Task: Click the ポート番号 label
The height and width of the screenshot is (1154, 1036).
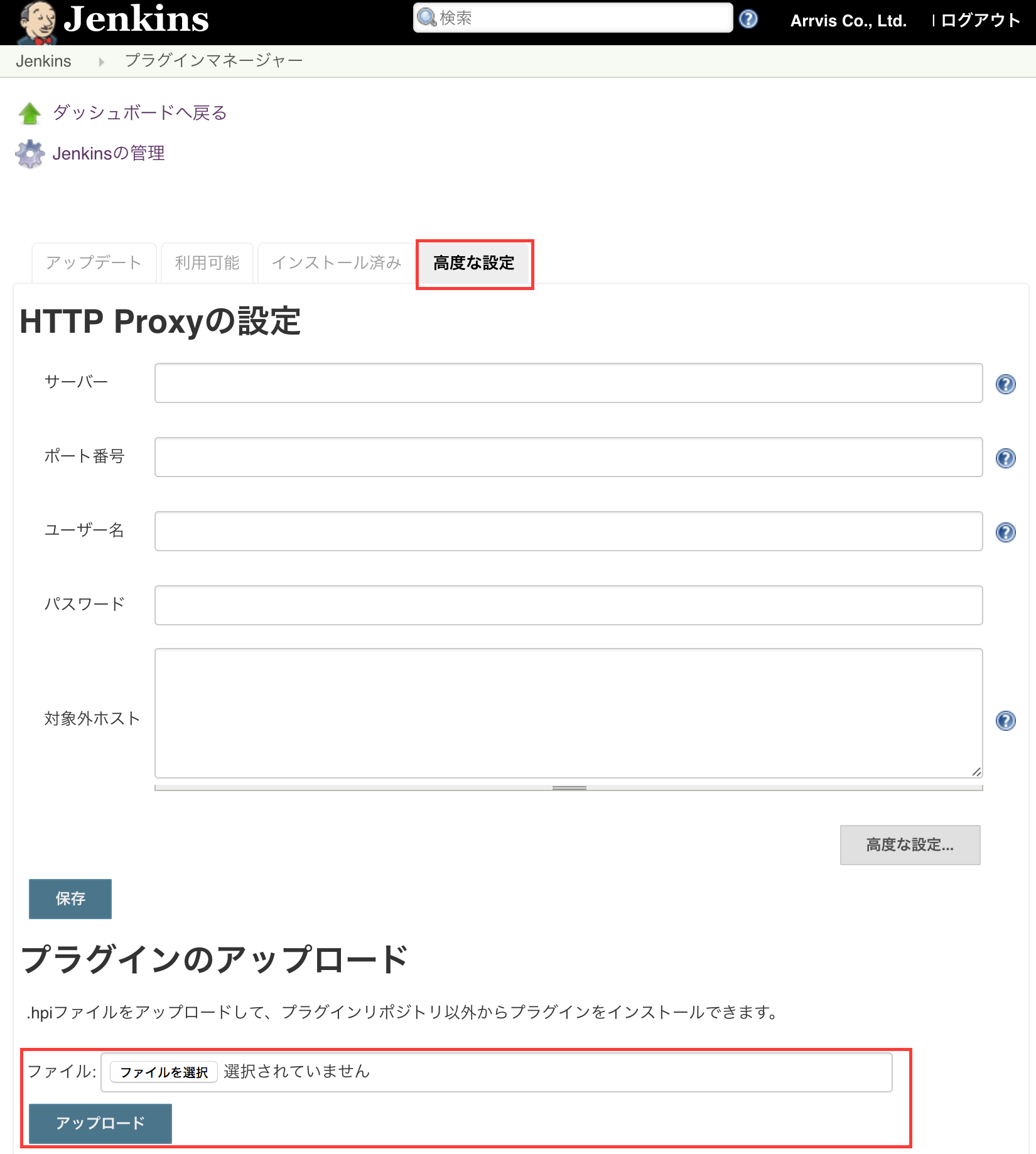Action: [84, 456]
